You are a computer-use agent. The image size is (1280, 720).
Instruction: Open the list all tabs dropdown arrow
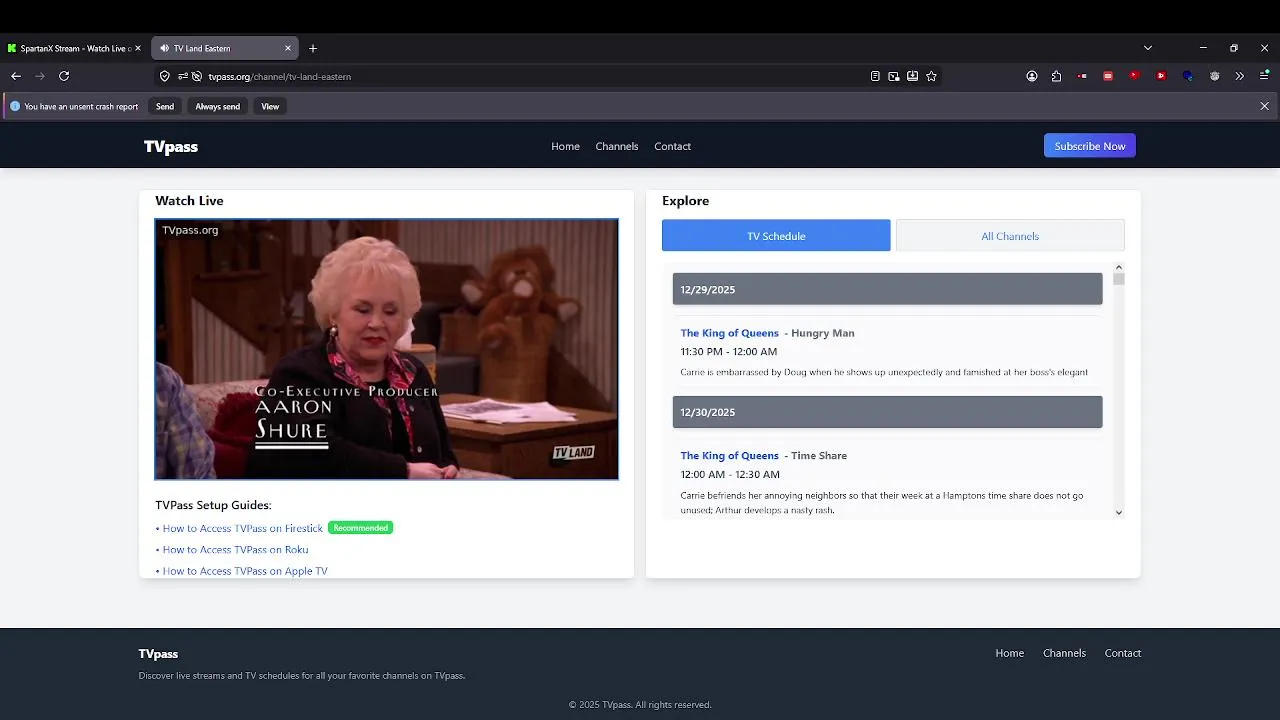pos(1148,48)
